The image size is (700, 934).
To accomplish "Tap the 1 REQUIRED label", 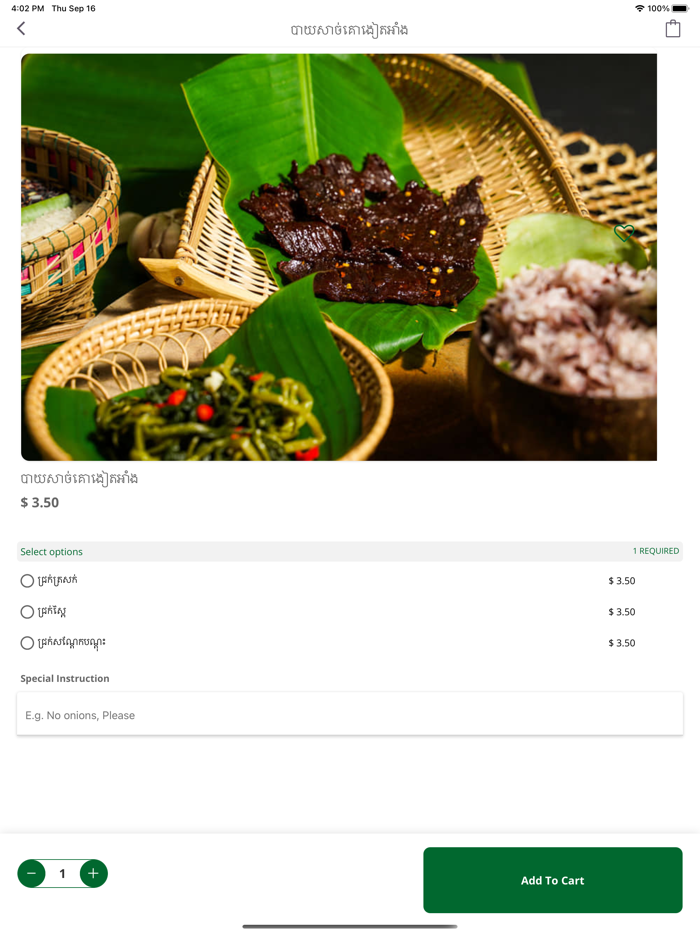I will (656, 551).
